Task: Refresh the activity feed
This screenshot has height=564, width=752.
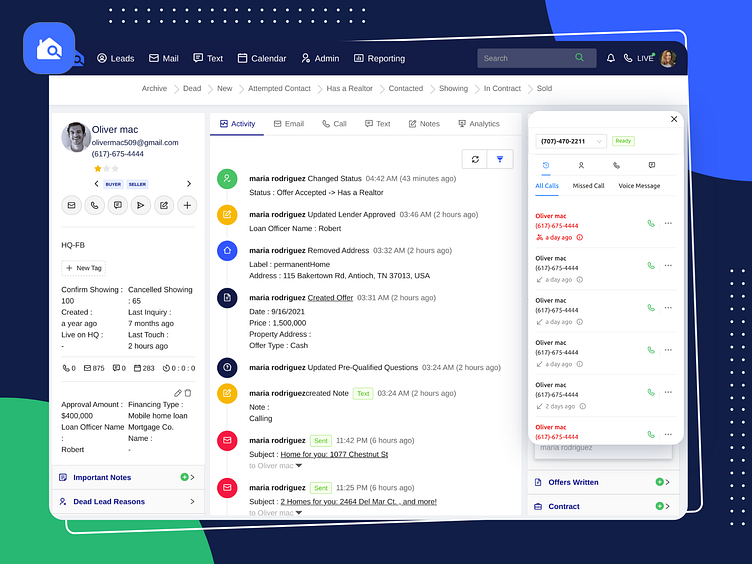Action: point(475,159)
